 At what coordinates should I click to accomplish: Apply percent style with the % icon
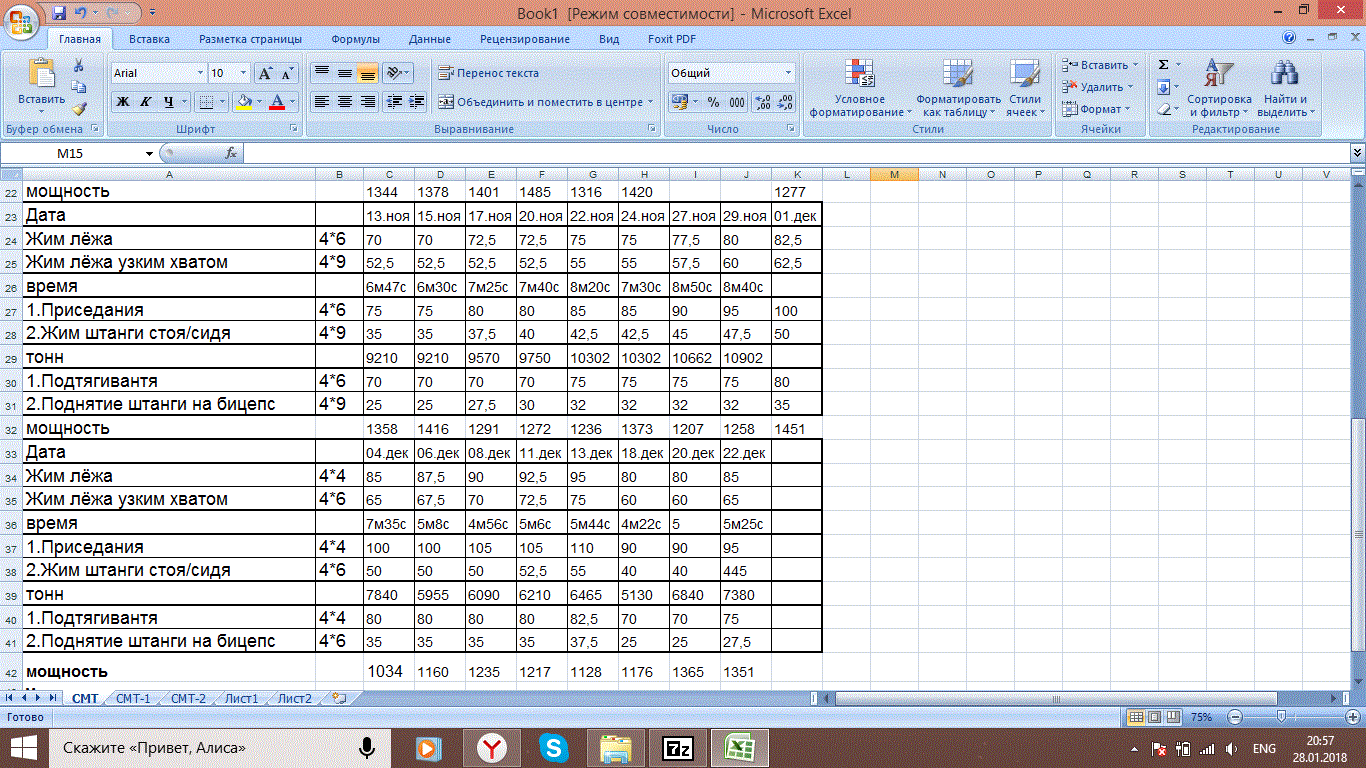click(x=713, y=102)
